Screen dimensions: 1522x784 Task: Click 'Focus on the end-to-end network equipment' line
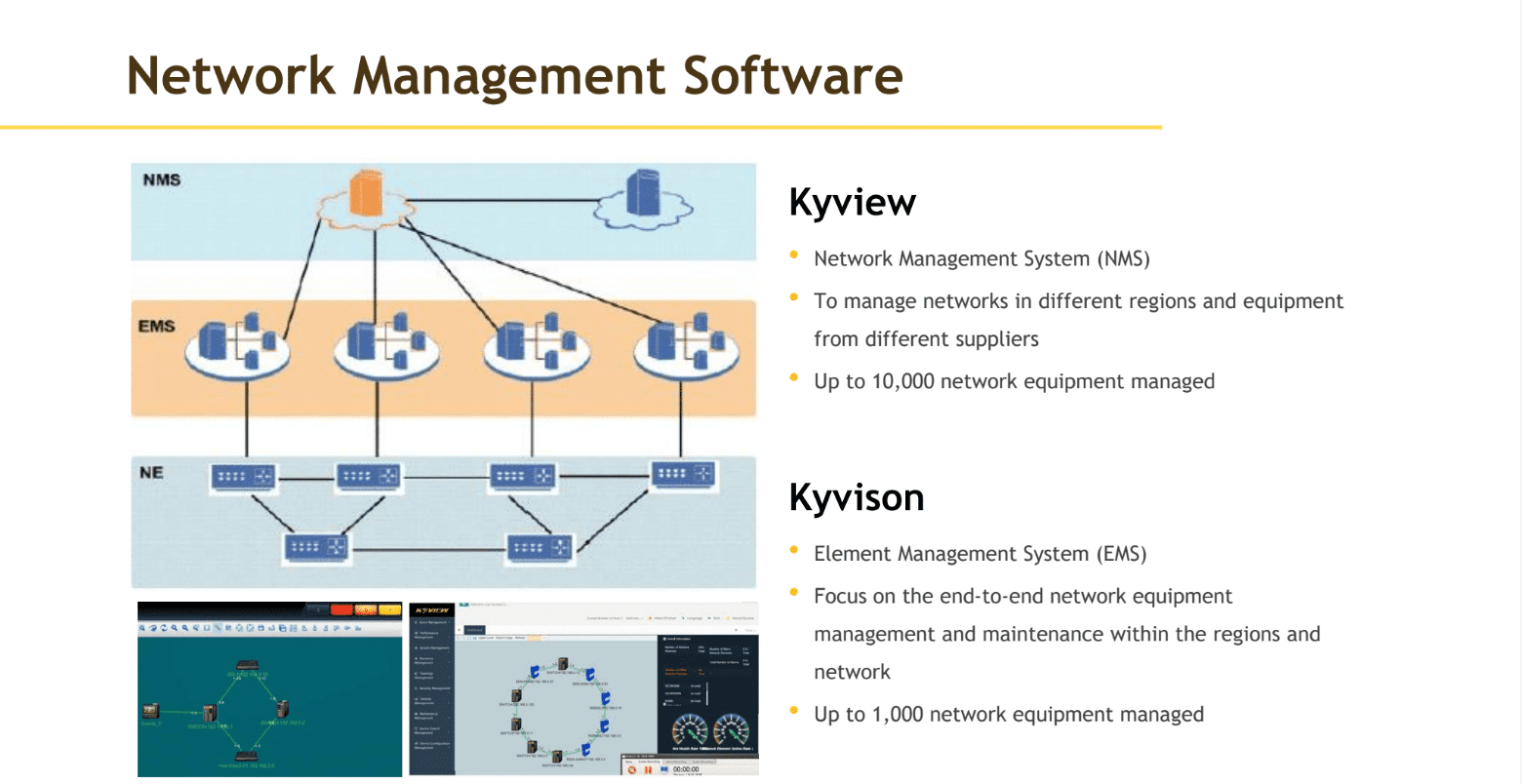[1023, 597]
